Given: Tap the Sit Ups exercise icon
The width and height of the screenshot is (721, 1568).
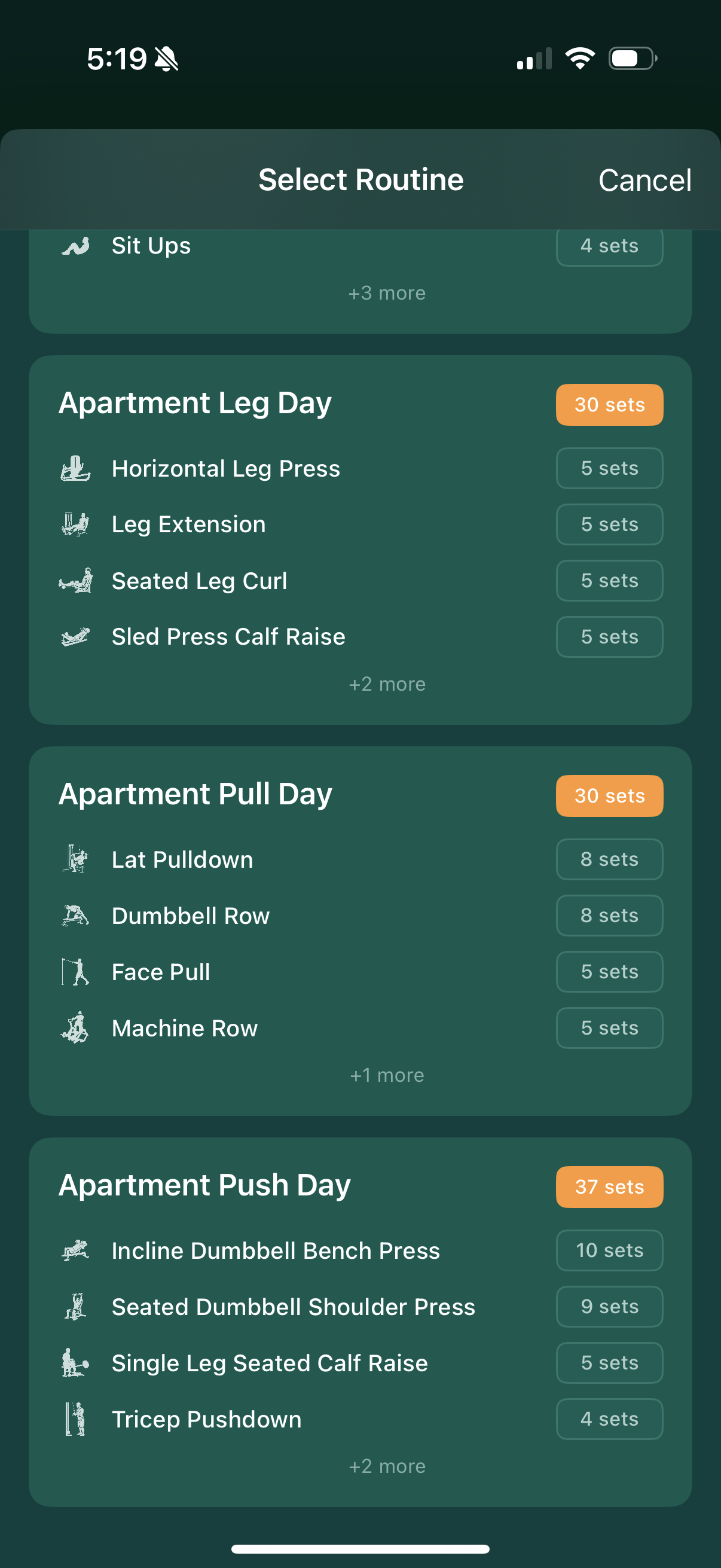Looking at the screenshot, I should (75, 246).
